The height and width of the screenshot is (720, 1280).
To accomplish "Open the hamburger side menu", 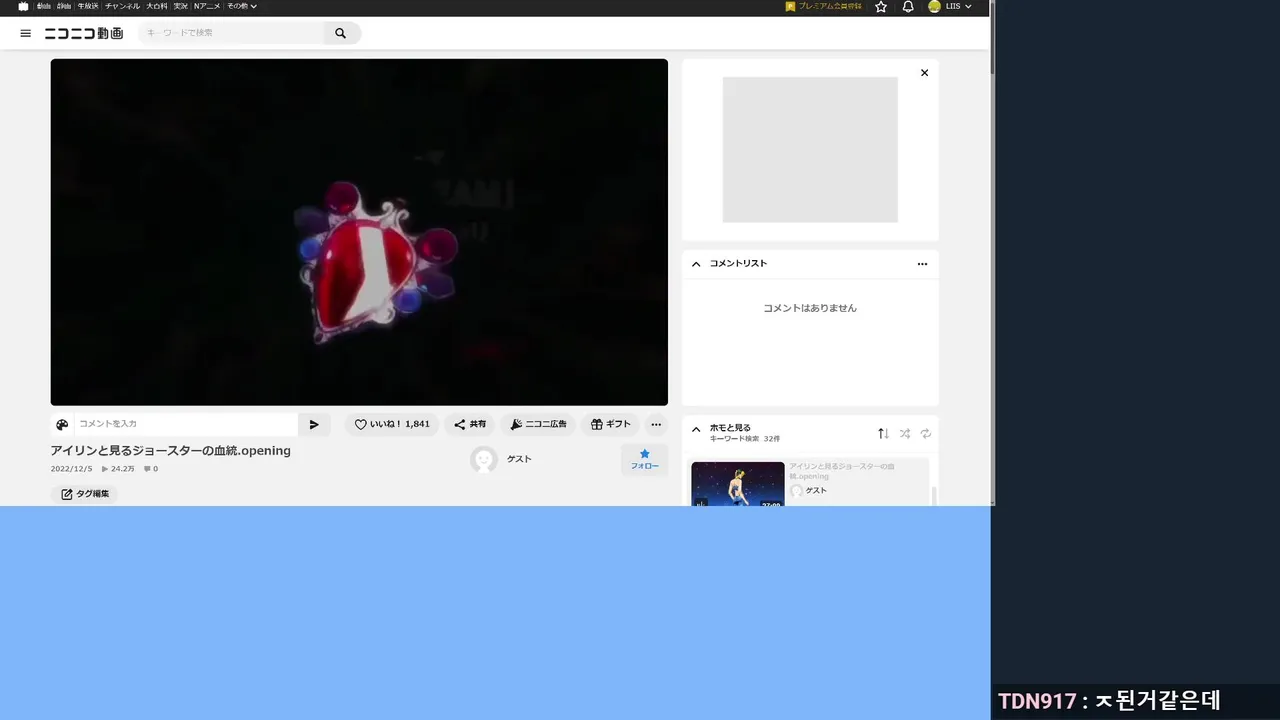I will pos(26,33).
